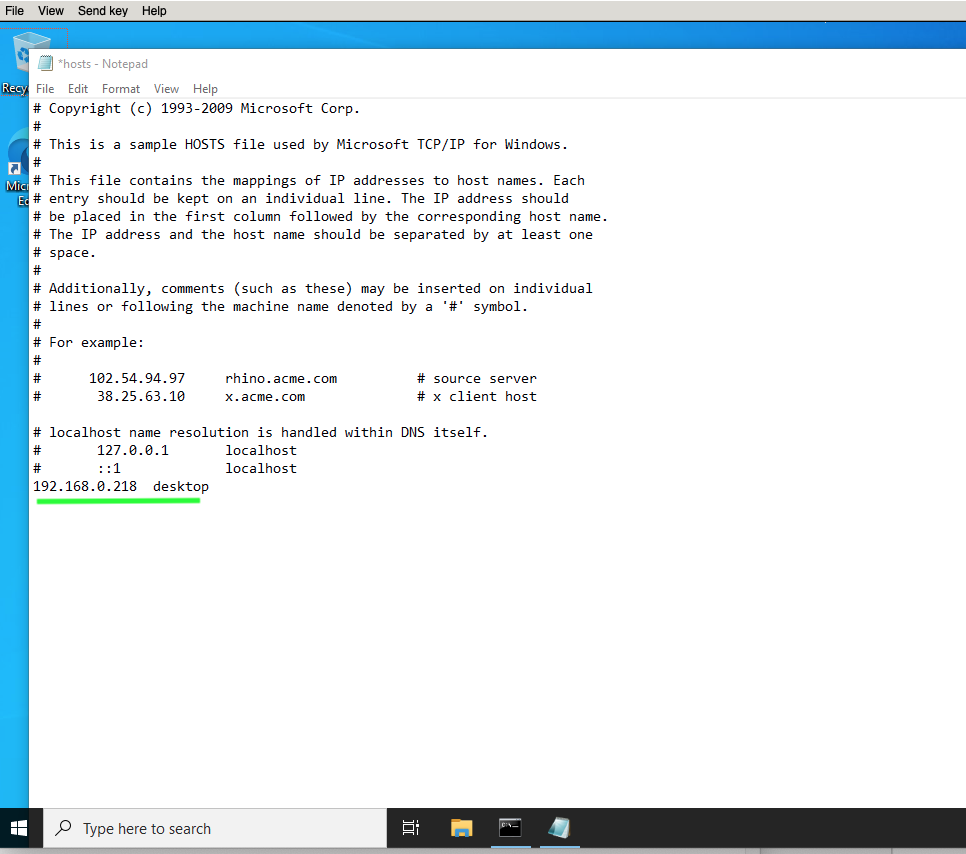Click the IP address 192.168.0.218
This screenshot has height=854, width=966.
85,486
